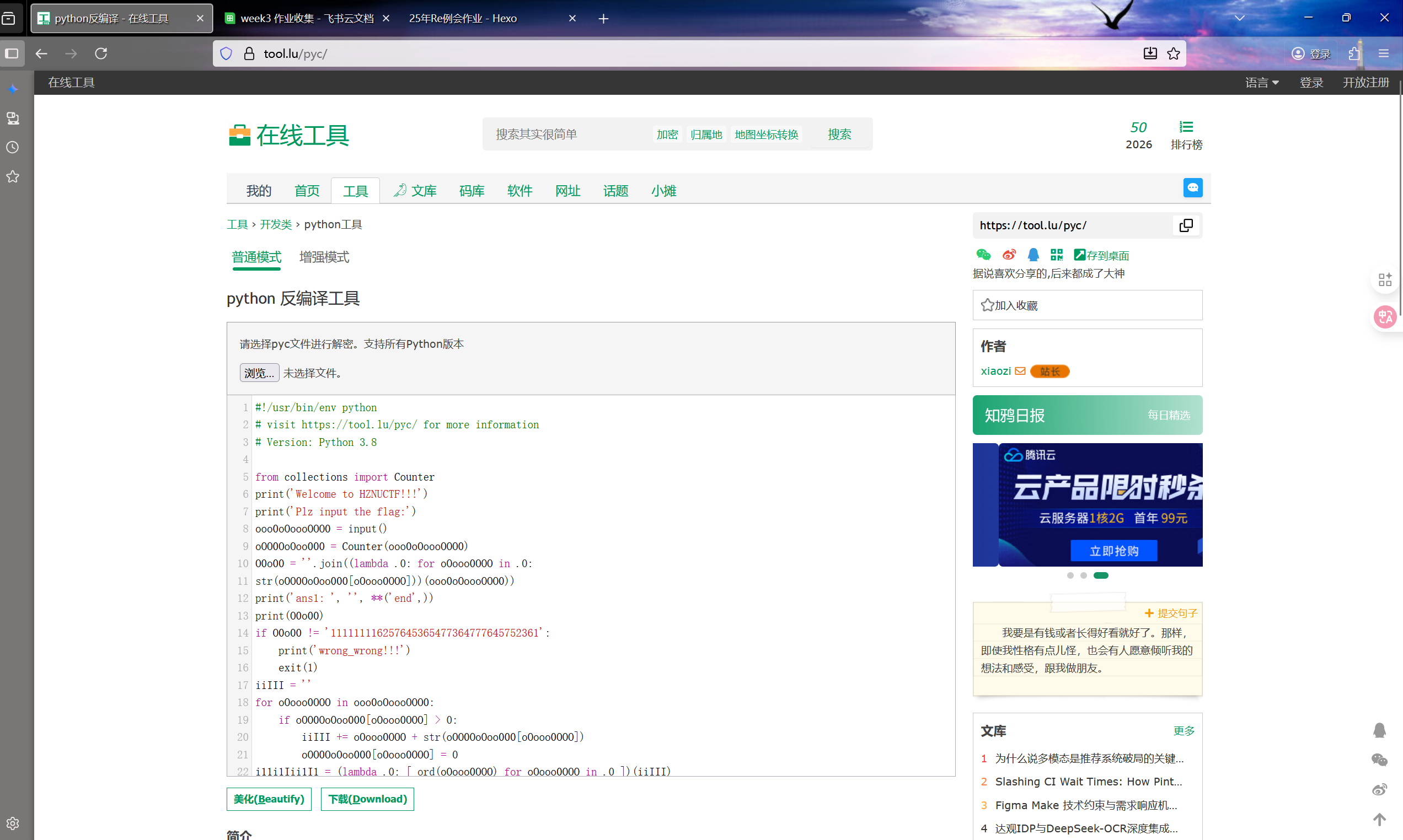Share to Weibo using red icon
The image size is (1403, 840).
point(1009,255)
